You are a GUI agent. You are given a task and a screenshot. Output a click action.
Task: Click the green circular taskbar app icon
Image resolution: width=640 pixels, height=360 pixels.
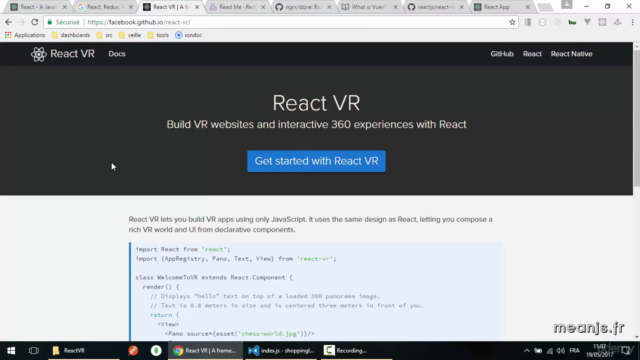156,351
